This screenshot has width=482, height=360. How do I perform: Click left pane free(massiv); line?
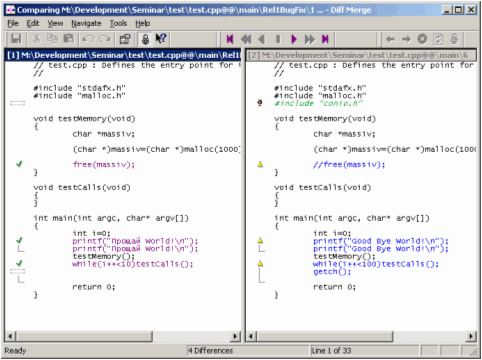pos(104,164)
